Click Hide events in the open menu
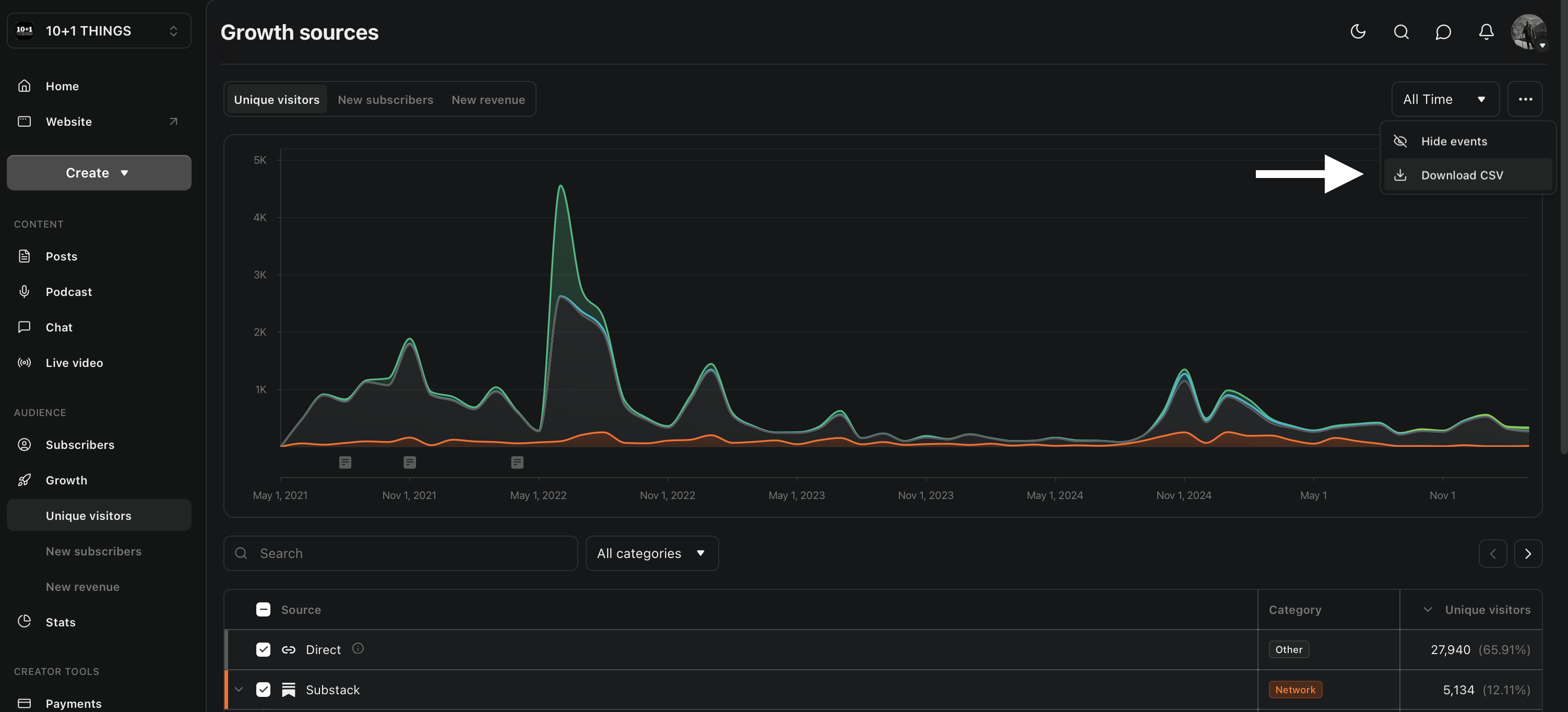Viewport: 1568px width, 712px height. click(1455, 140)
